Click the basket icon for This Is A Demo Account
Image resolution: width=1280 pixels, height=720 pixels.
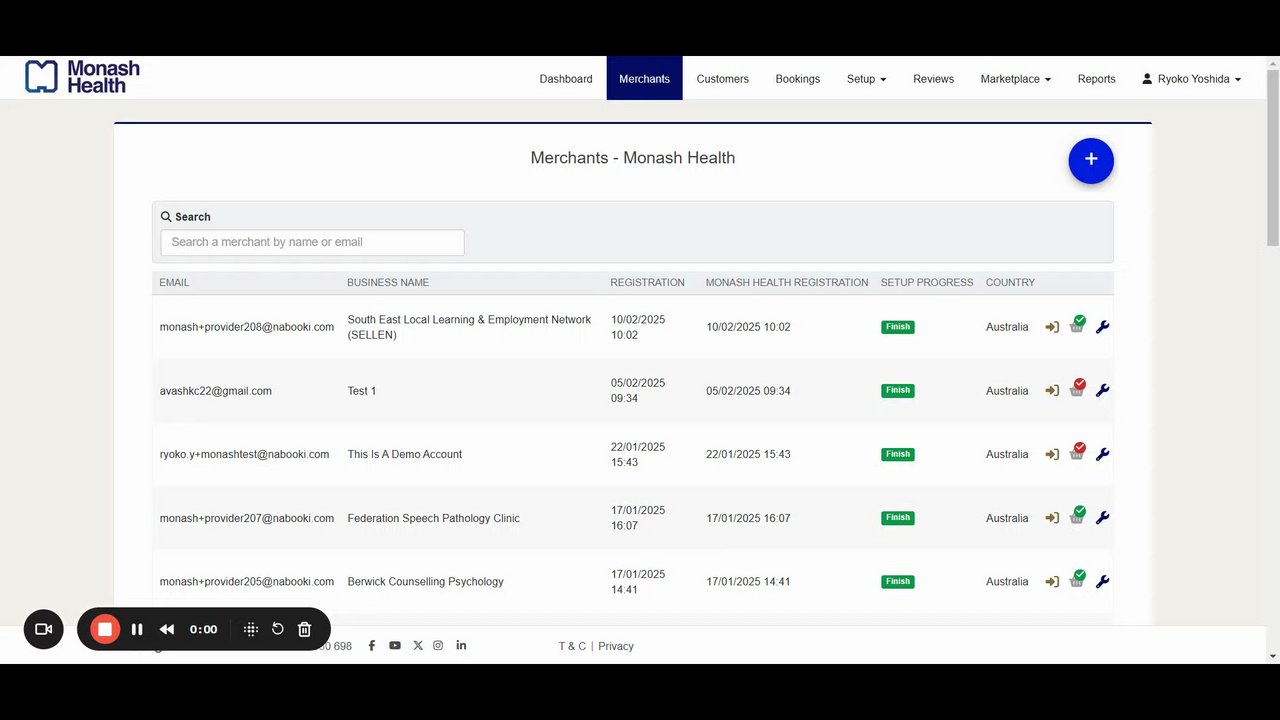(x=1077, y=452)
